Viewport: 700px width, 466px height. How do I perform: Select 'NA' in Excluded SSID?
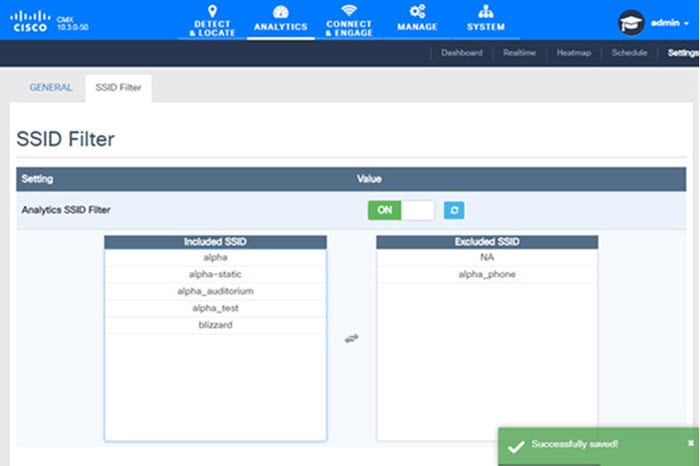tap(487, 258)
